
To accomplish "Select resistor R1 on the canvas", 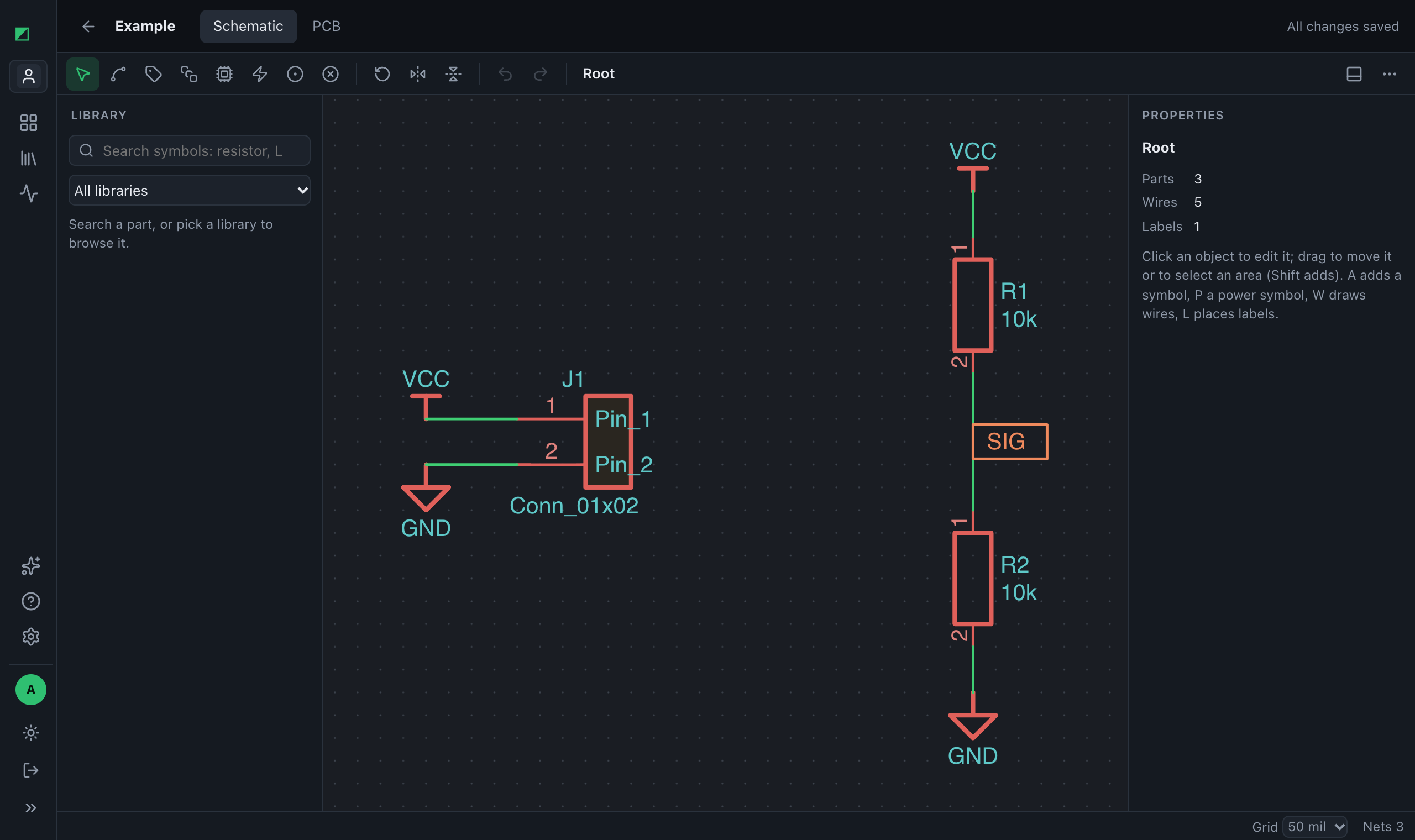I will pyautogui.click(x=973, y=306).
